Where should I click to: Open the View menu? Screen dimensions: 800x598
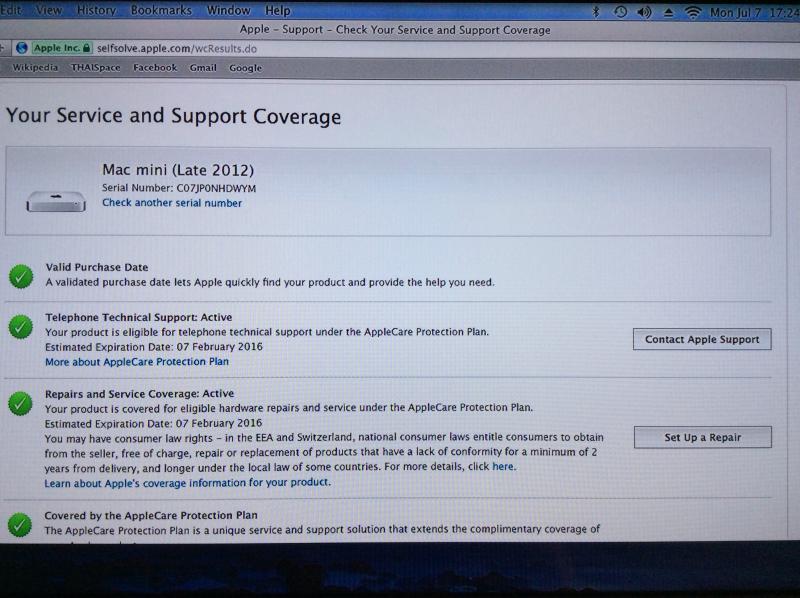tap(48, 10)
